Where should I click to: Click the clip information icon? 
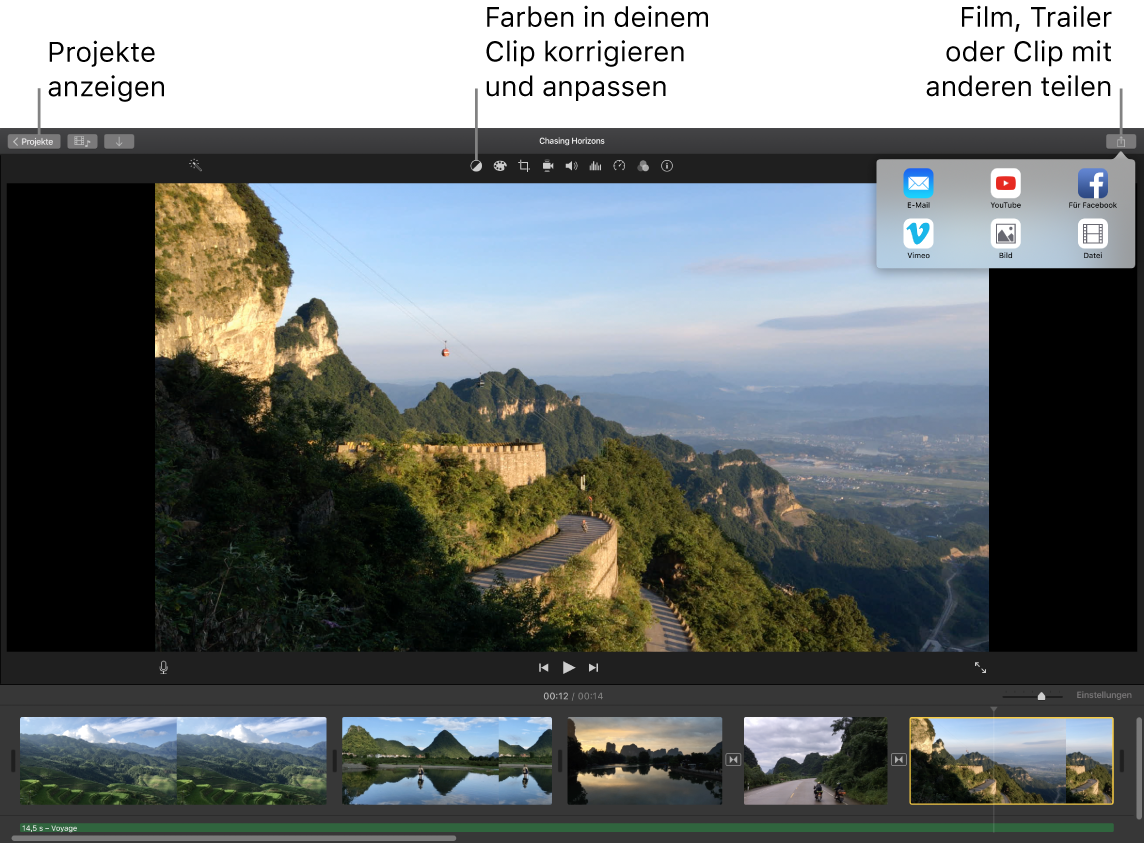[667, 166]
